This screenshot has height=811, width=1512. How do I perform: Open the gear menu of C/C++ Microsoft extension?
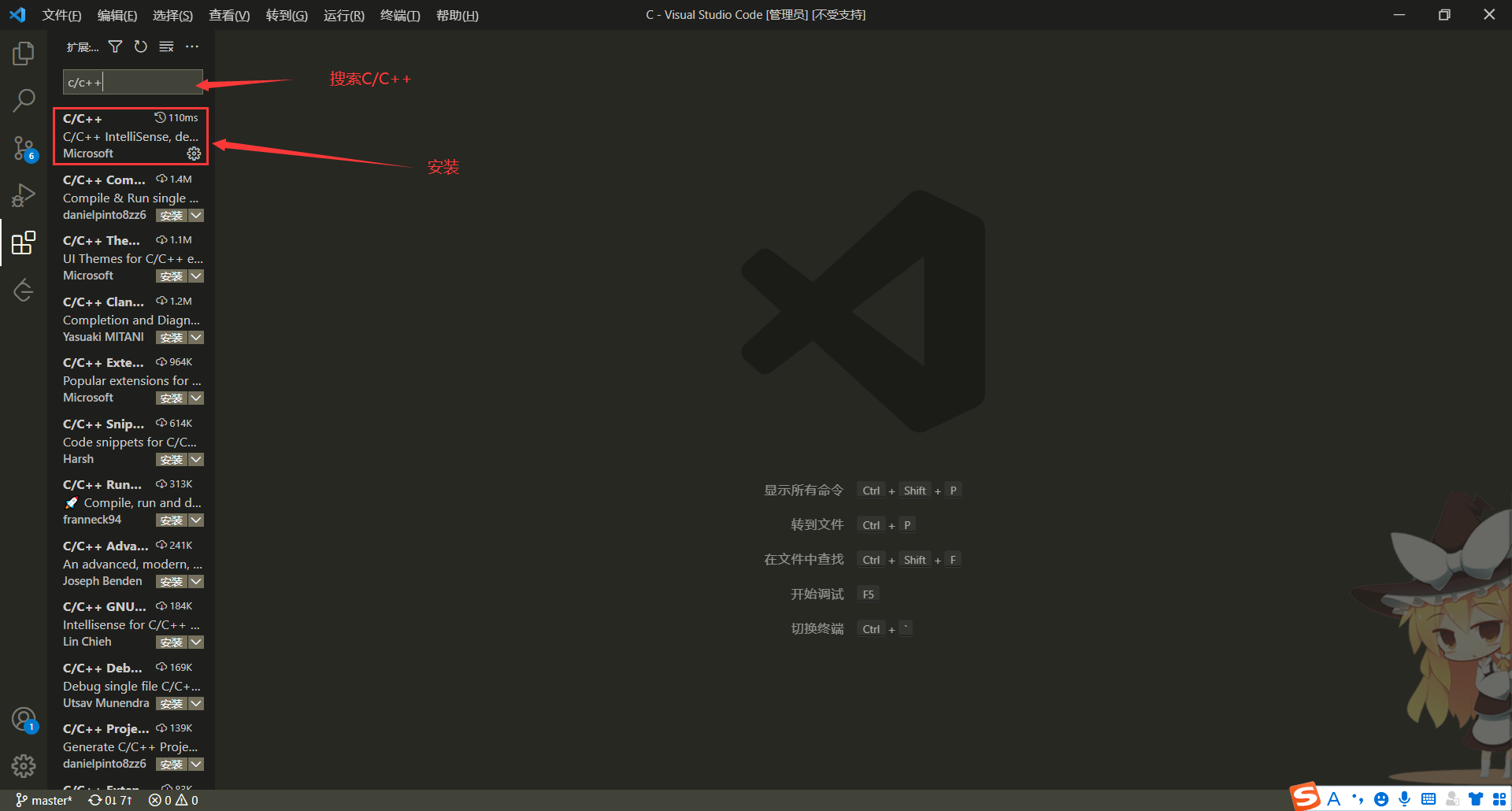pyautogui.click(x=194, y=154)
